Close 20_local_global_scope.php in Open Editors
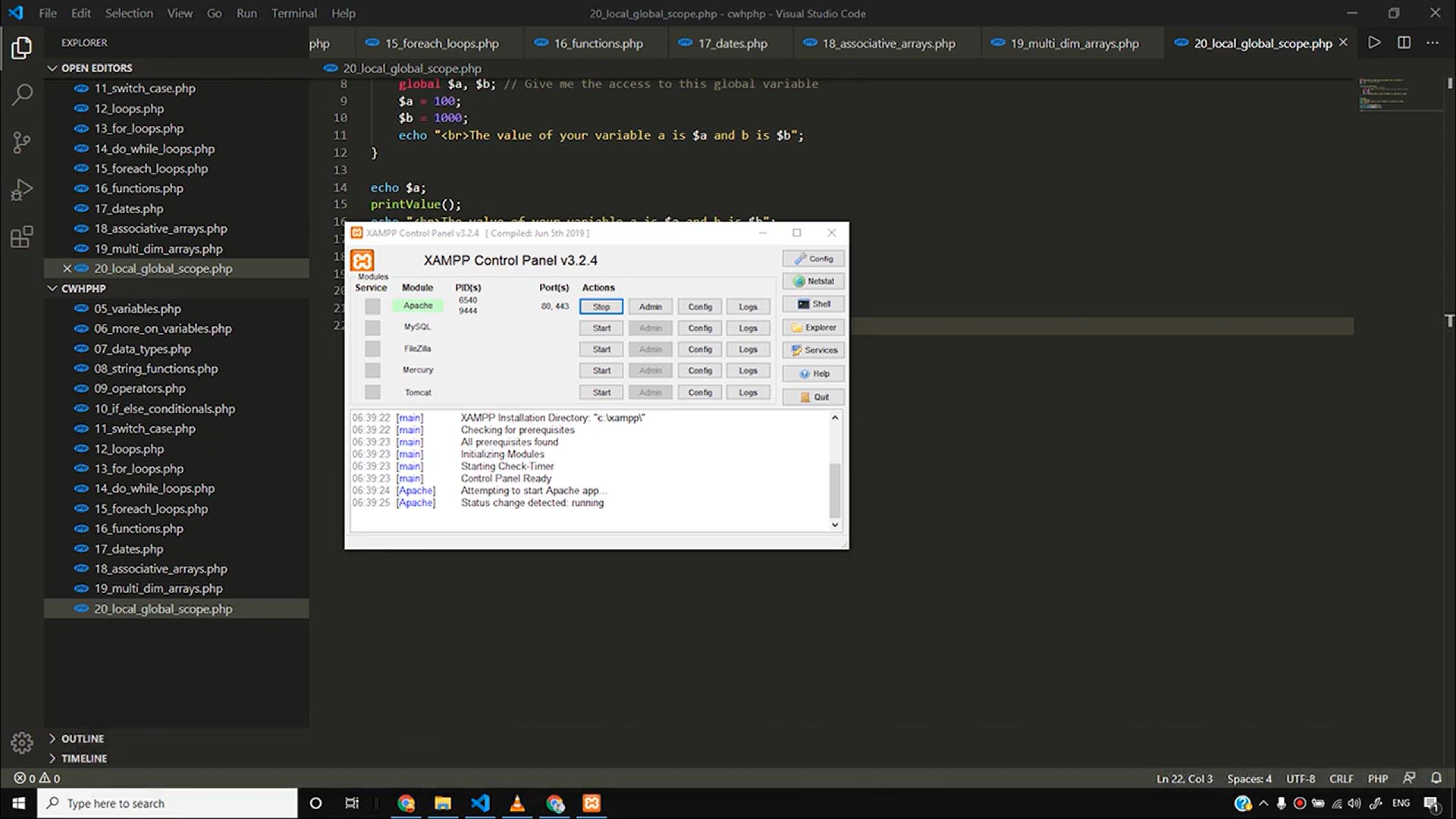This screenshot has height=819, width=1456. [x=67, y=268]
